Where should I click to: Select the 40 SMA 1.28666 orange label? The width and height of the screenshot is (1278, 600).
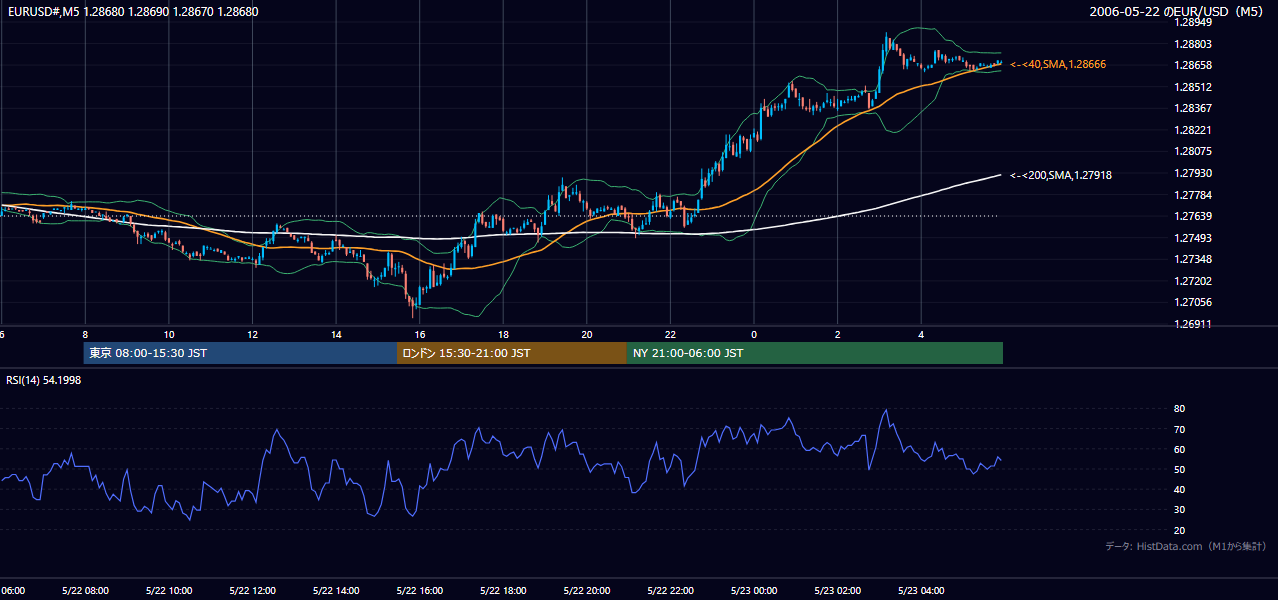click(1058, 64)
